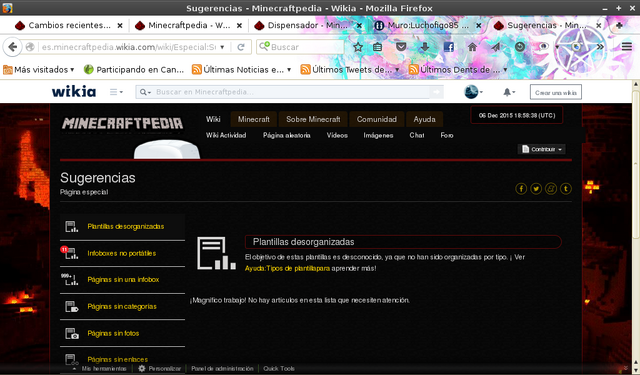640x375 pixels.
Task: Select Páginas sin fotos item
Action: coord(122,333)
